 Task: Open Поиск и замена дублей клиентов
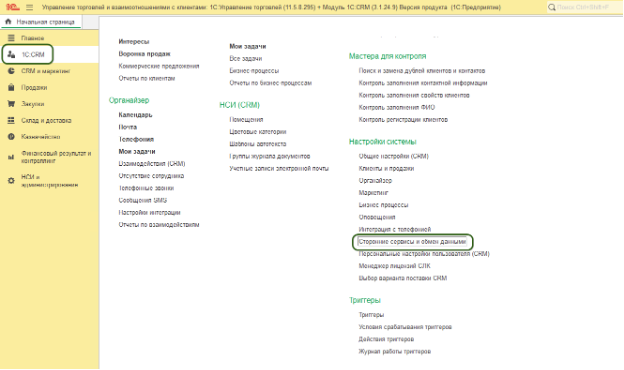(422, 71)
